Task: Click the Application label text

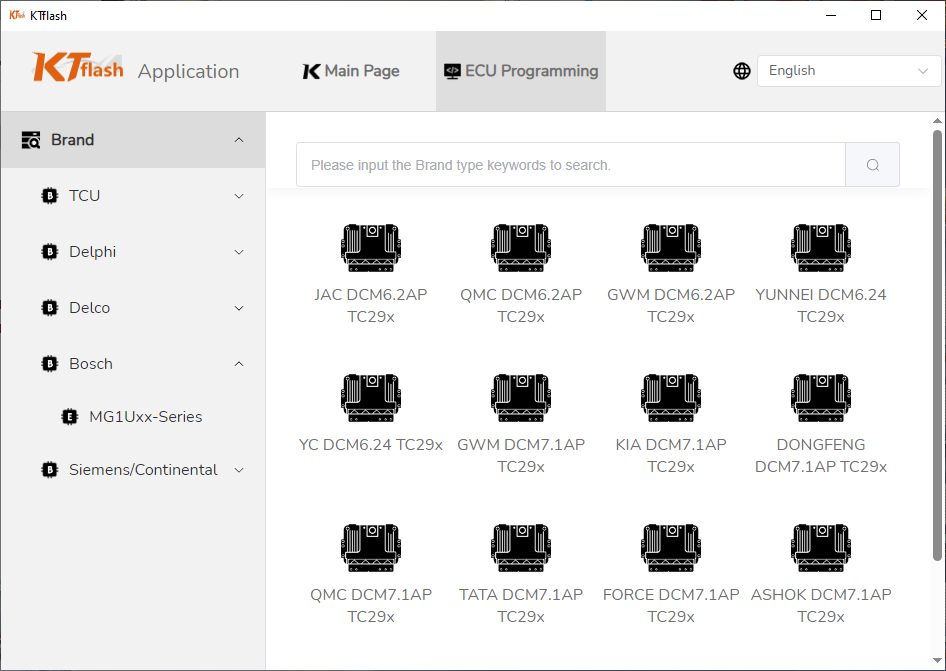Action: point(188,71)
